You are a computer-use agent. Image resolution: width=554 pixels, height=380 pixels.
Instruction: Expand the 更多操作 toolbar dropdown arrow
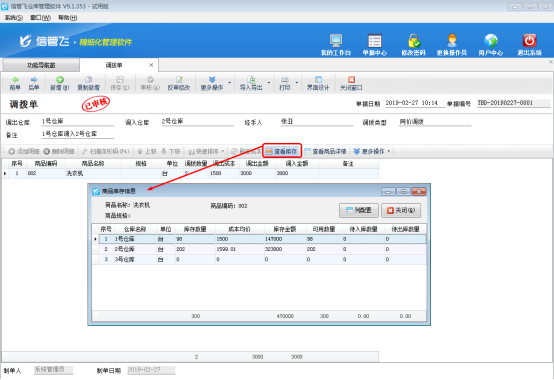pyautogui.click(x=230, y=83)
